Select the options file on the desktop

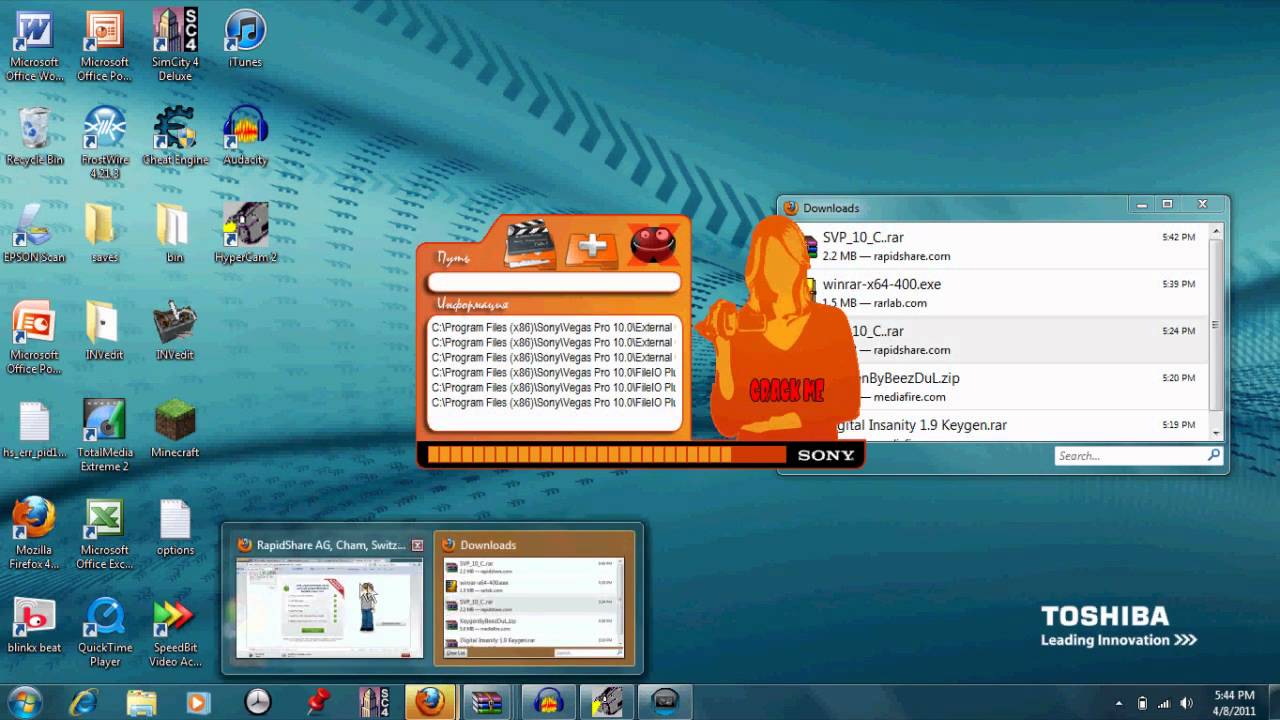175,527
